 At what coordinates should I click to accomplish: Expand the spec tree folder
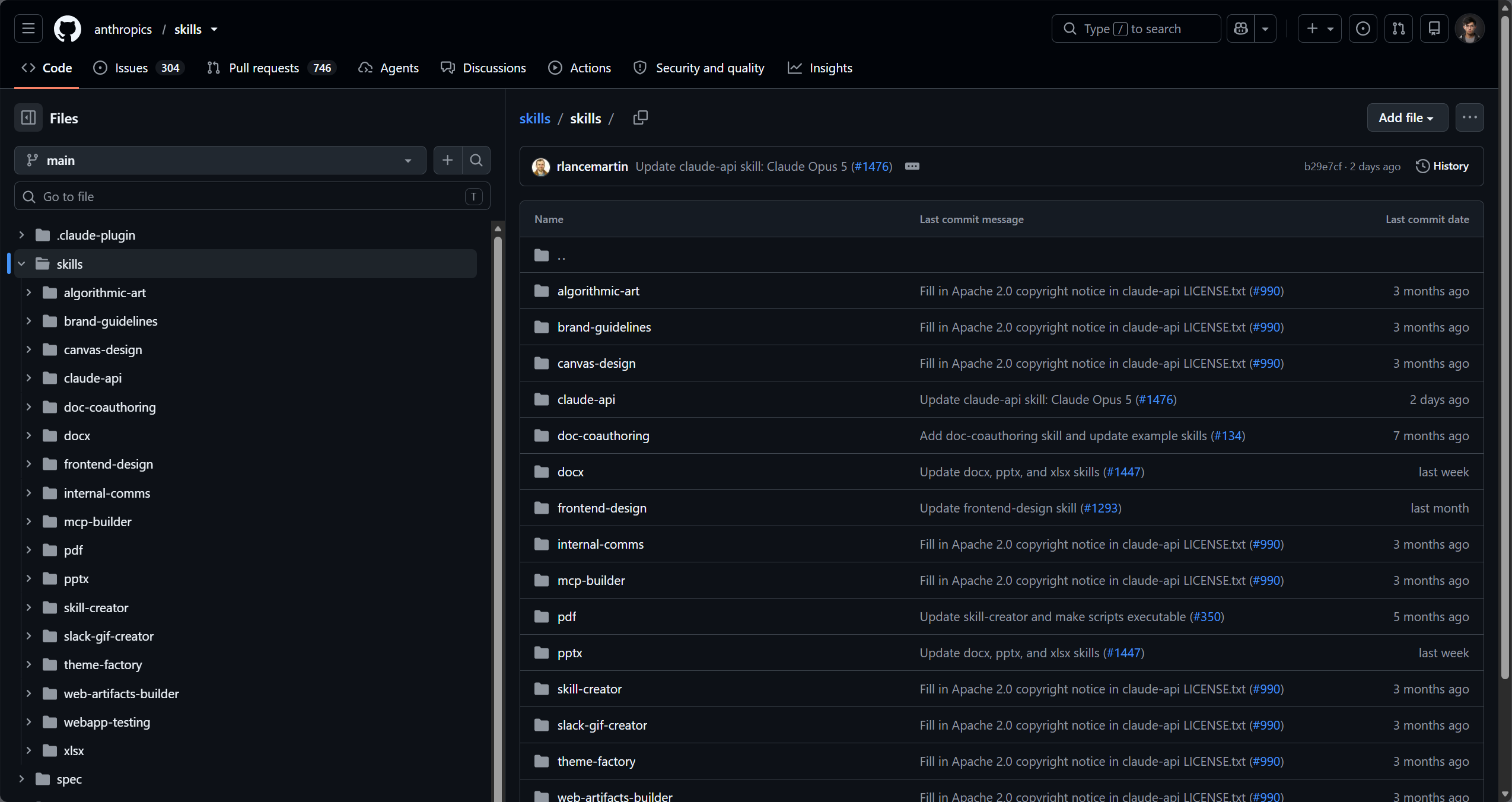click(21, 779)
